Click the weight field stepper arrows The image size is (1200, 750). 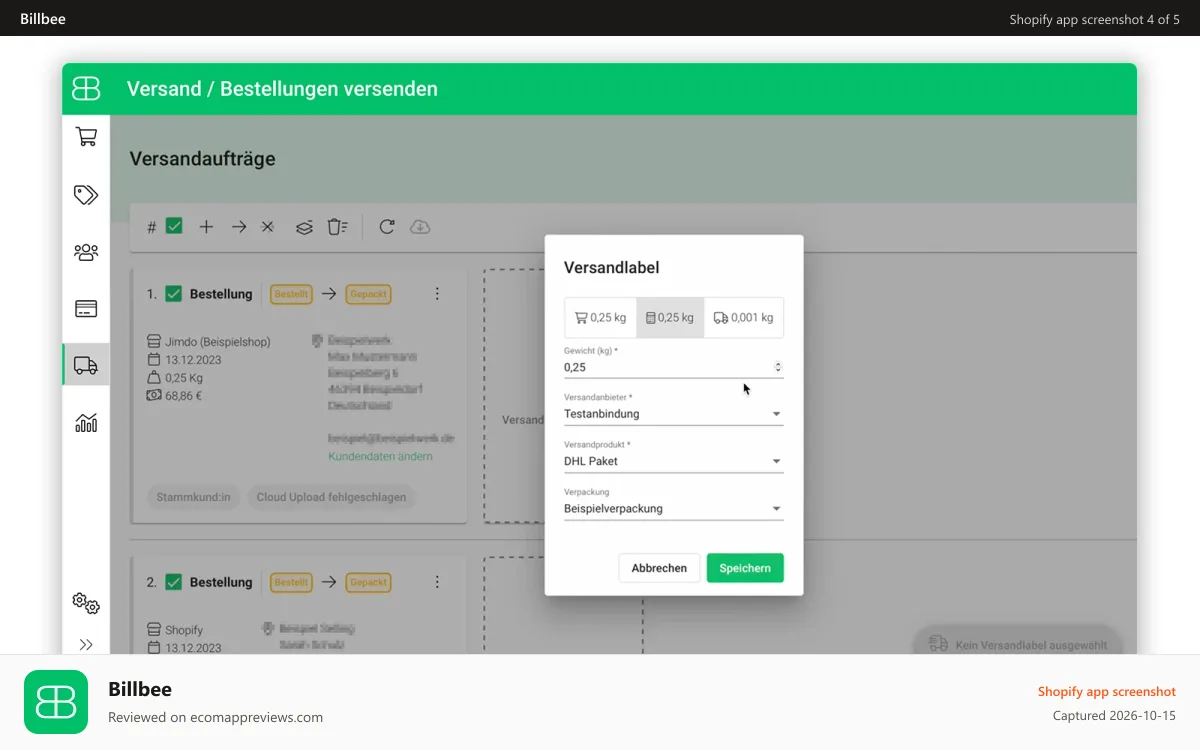click(x=778, y=367)
